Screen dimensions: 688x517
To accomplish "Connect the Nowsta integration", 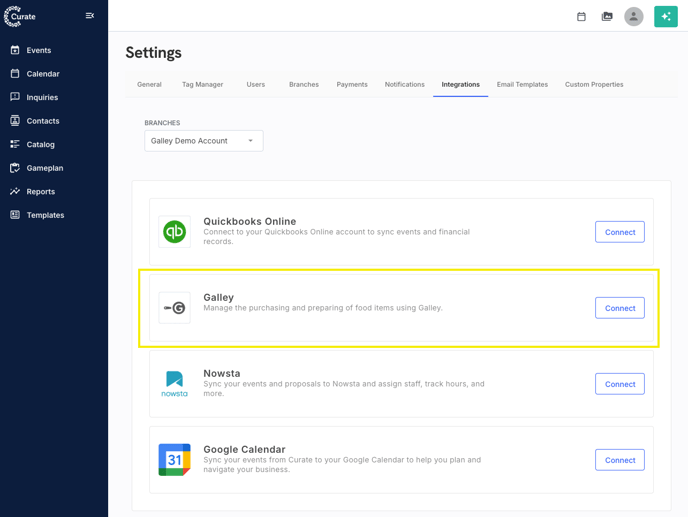I will (620, 384).
